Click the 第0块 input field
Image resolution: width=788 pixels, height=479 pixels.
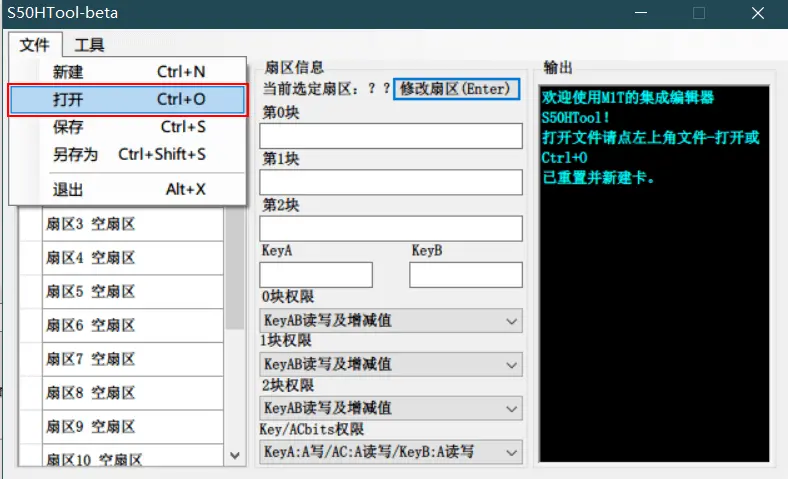click(391, 136)
